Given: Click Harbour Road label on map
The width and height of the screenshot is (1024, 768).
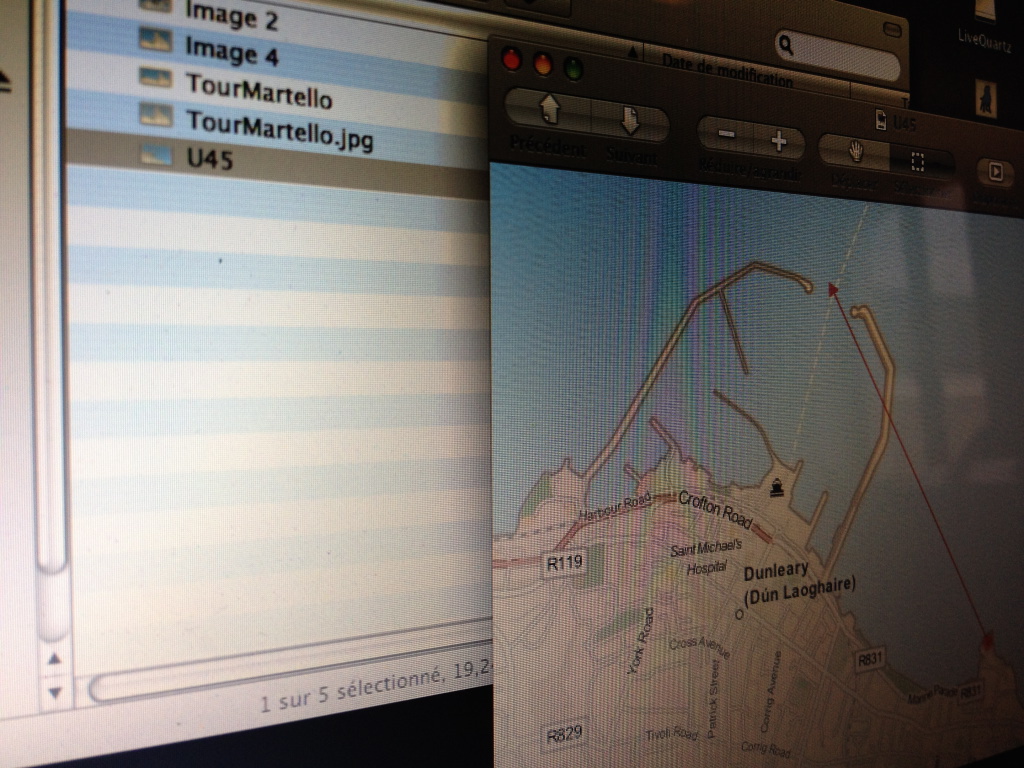Looking at the screenshot, I should point(615,507).
